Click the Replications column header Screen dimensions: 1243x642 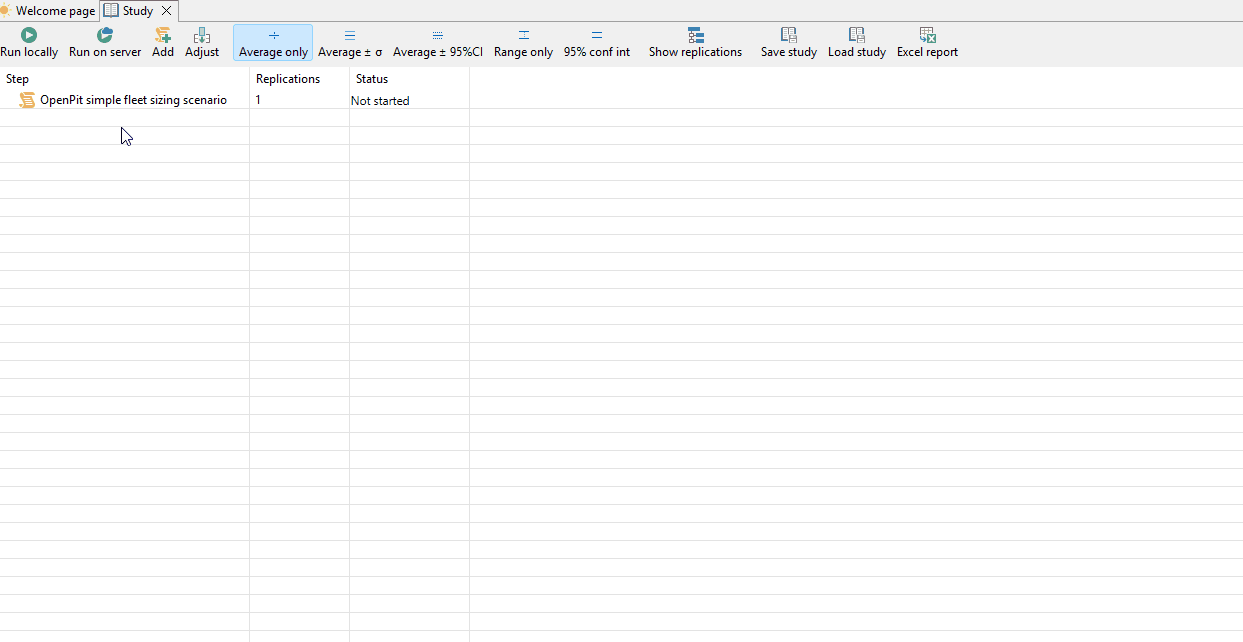[x=299, y=79]
